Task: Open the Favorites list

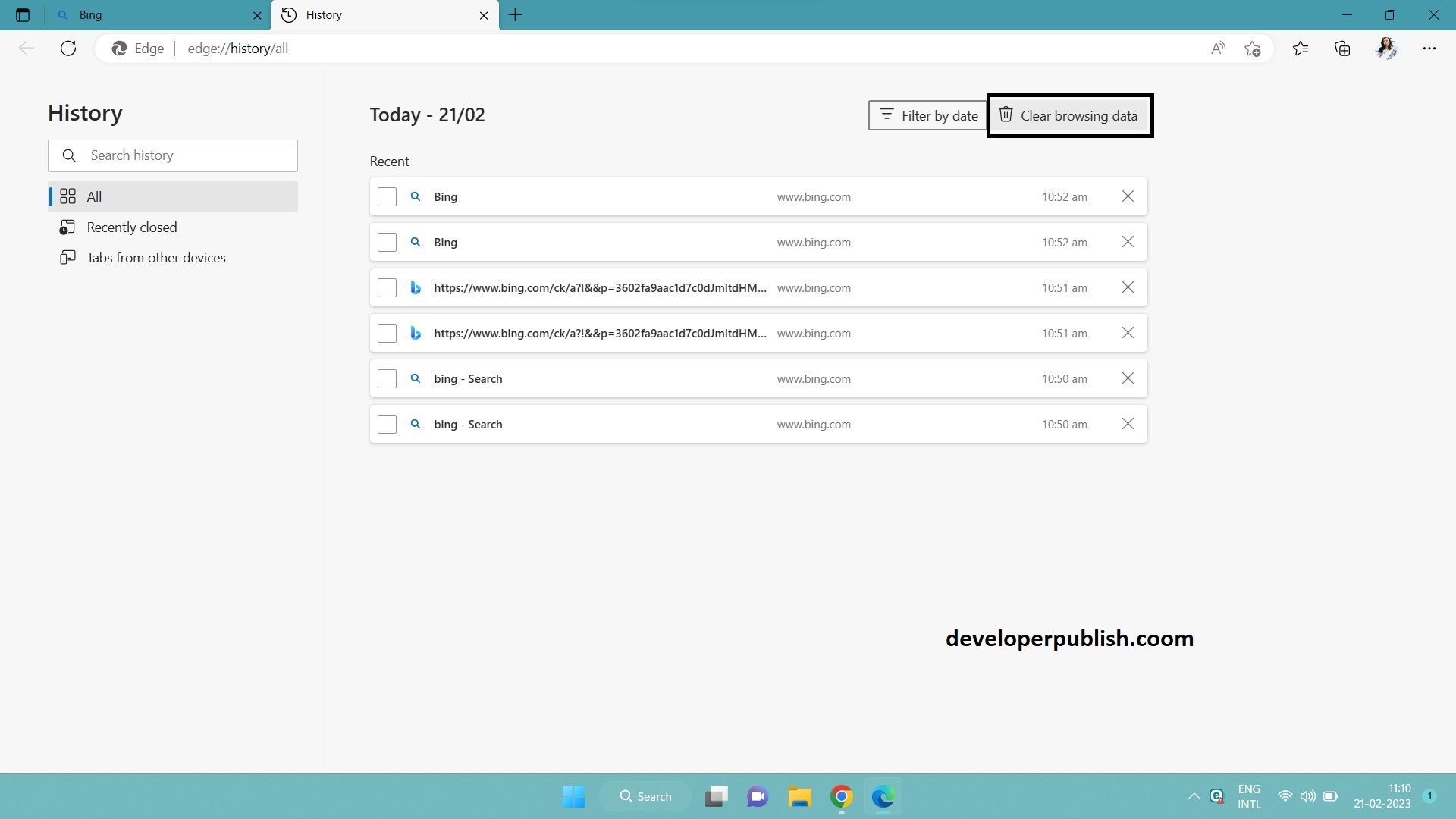Action: [1301, 48]
